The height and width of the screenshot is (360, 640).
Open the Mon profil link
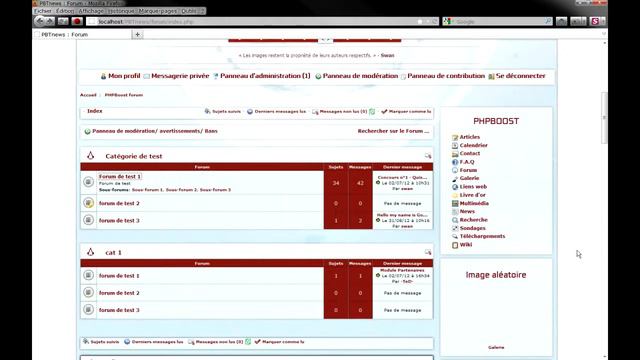[124, 76]
